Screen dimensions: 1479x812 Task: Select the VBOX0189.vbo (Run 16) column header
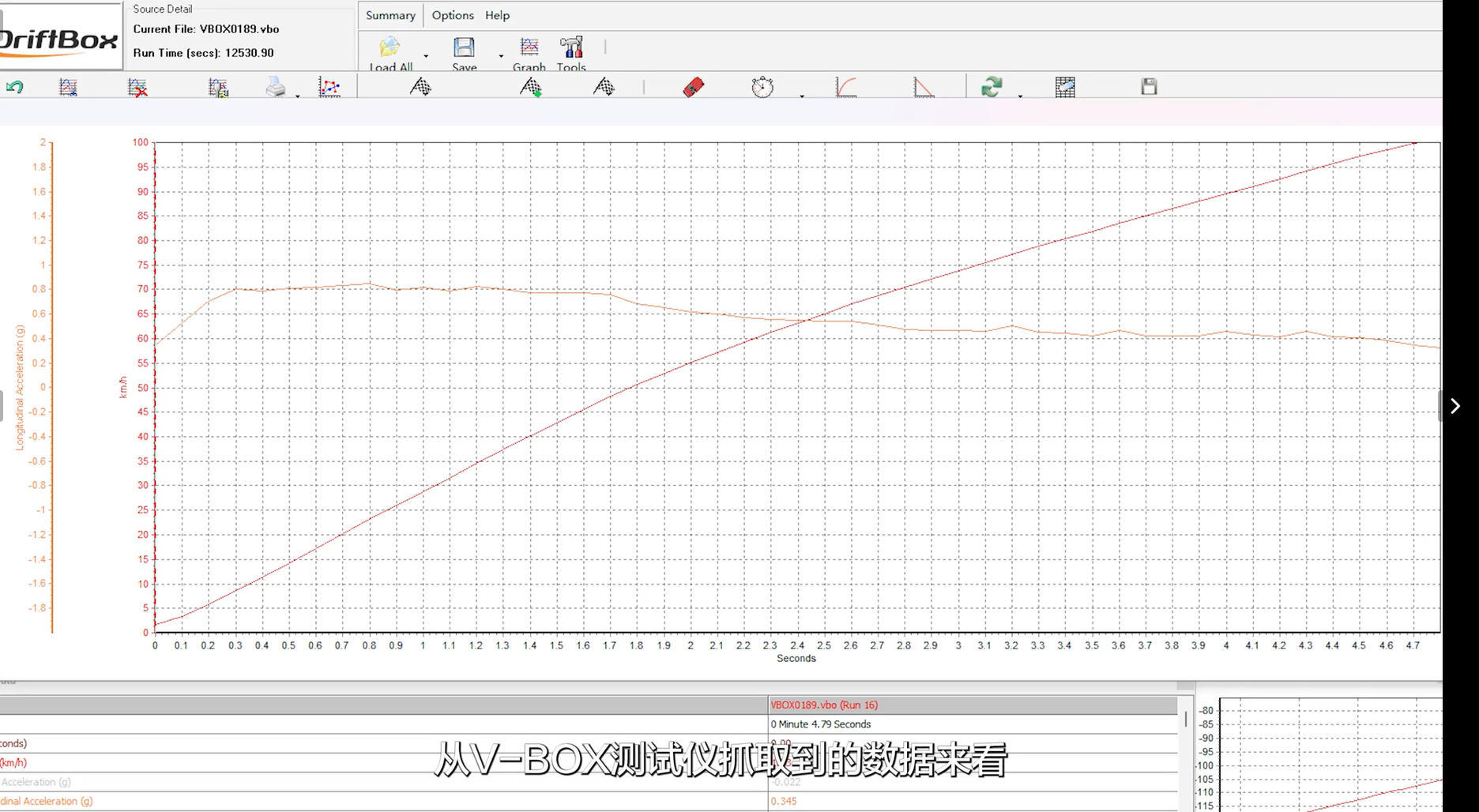pyautogui.click(x=824, y=705)
